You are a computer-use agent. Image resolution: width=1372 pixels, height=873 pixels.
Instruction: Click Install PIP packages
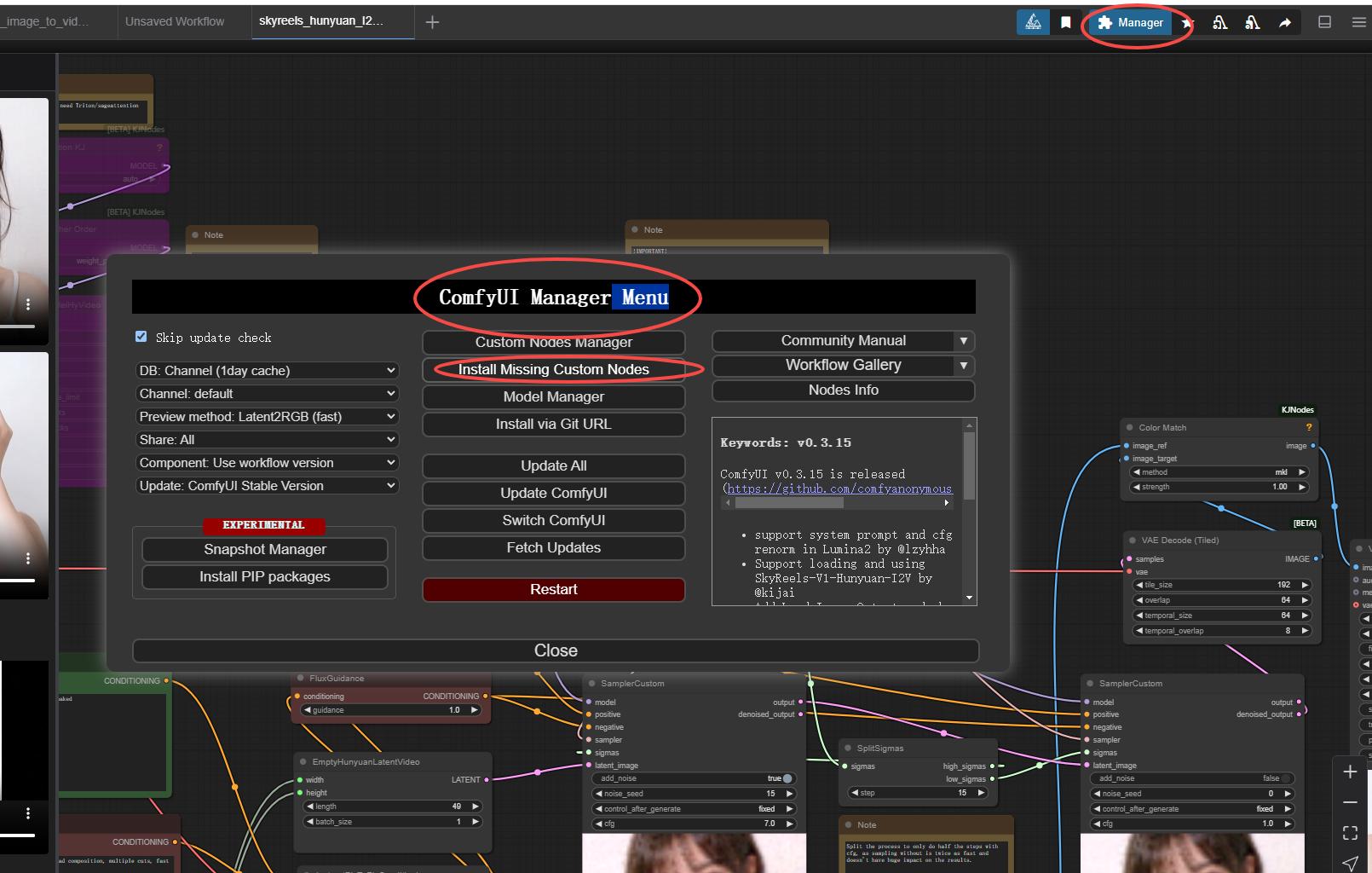pyautogui.click(x=265, y=576)
